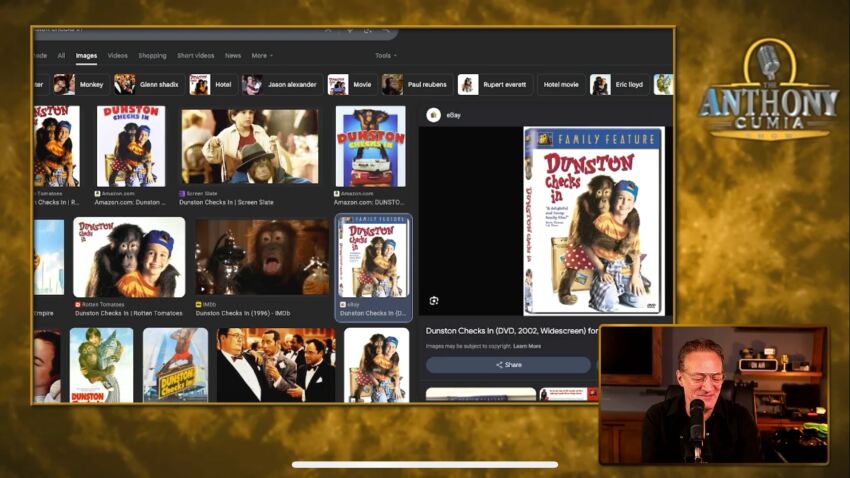850x478 pixels.
Task: Click the 'Dunston Checks In | Screen Slate' caption
Action: coord(226,202)
